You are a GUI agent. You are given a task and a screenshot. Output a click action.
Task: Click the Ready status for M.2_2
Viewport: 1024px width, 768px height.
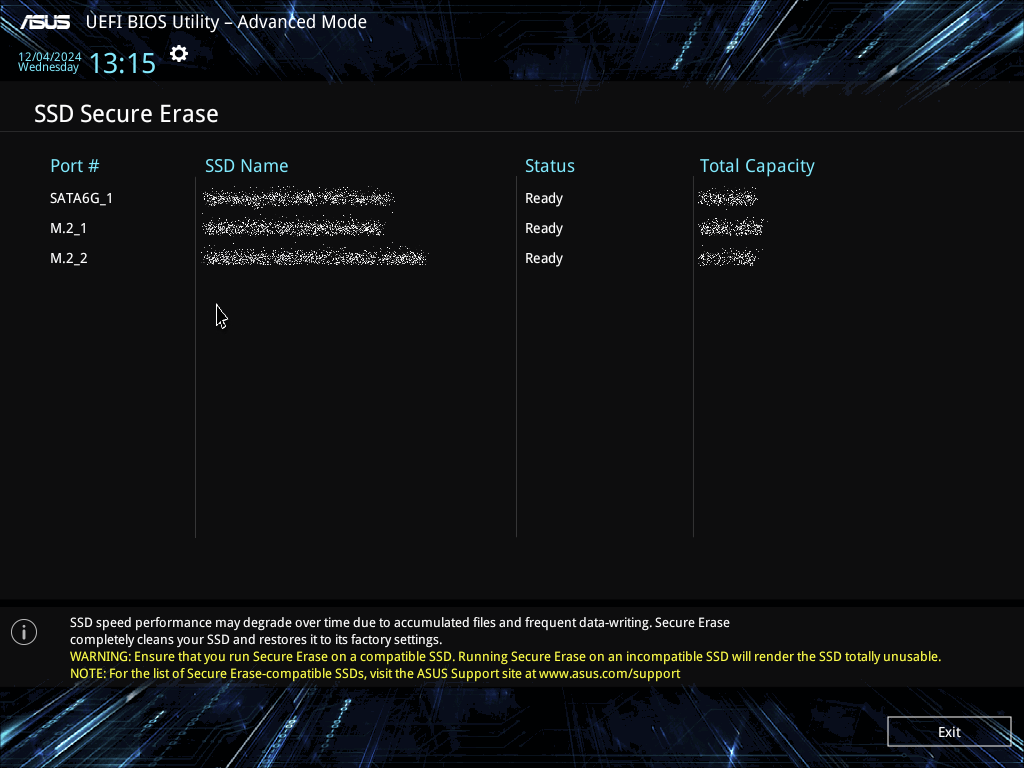pos(544,259)
